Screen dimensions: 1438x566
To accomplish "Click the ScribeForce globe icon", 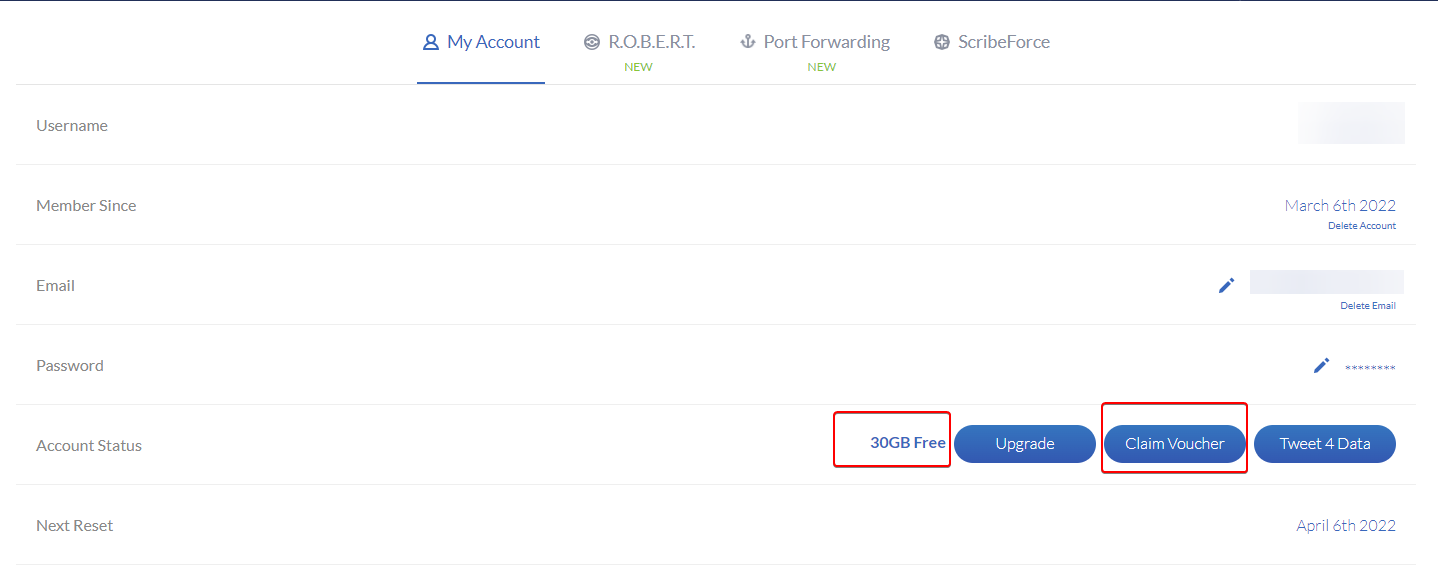I will click(x=941, y=42).
